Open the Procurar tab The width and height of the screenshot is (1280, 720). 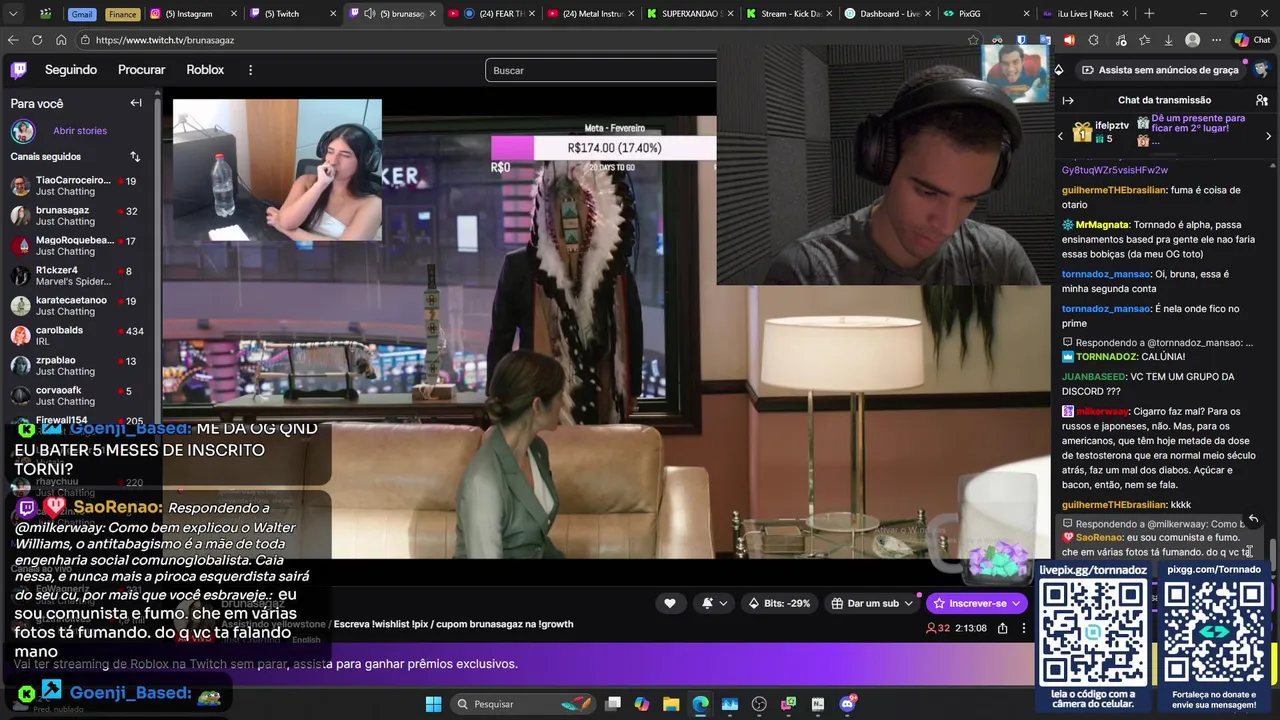click(141, 70)
